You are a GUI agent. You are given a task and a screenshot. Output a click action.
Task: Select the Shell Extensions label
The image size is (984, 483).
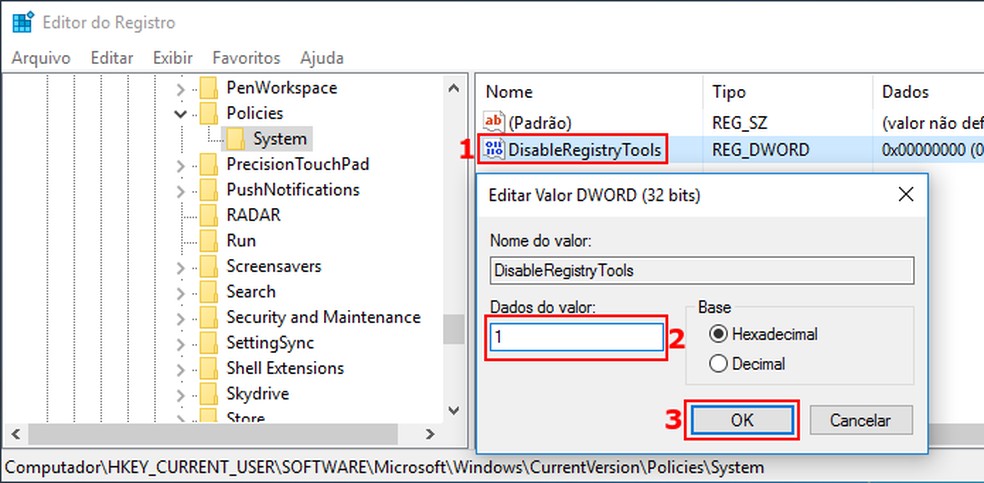click(x=285, y=368)
